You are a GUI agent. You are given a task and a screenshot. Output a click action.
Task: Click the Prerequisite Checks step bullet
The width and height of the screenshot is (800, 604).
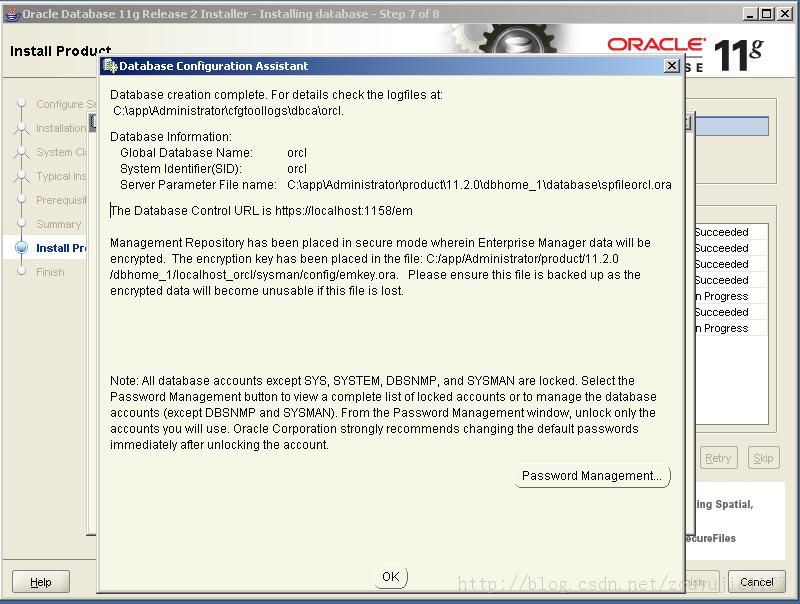click(x=21, y=199)
